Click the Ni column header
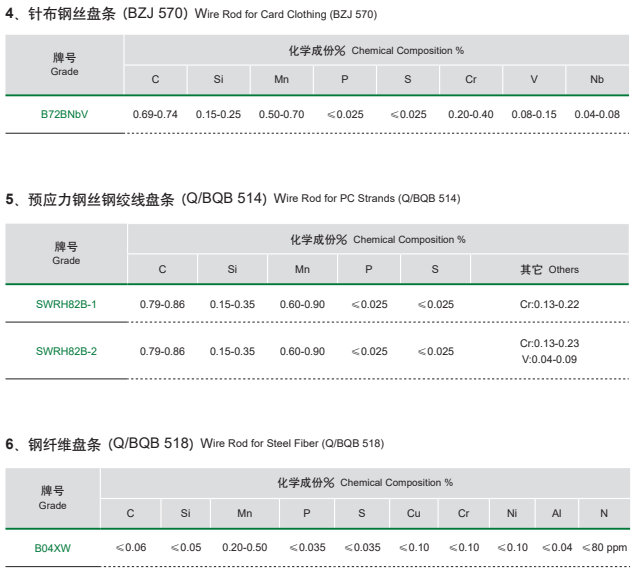The image size is (635, 570). [x=512, y=513]
